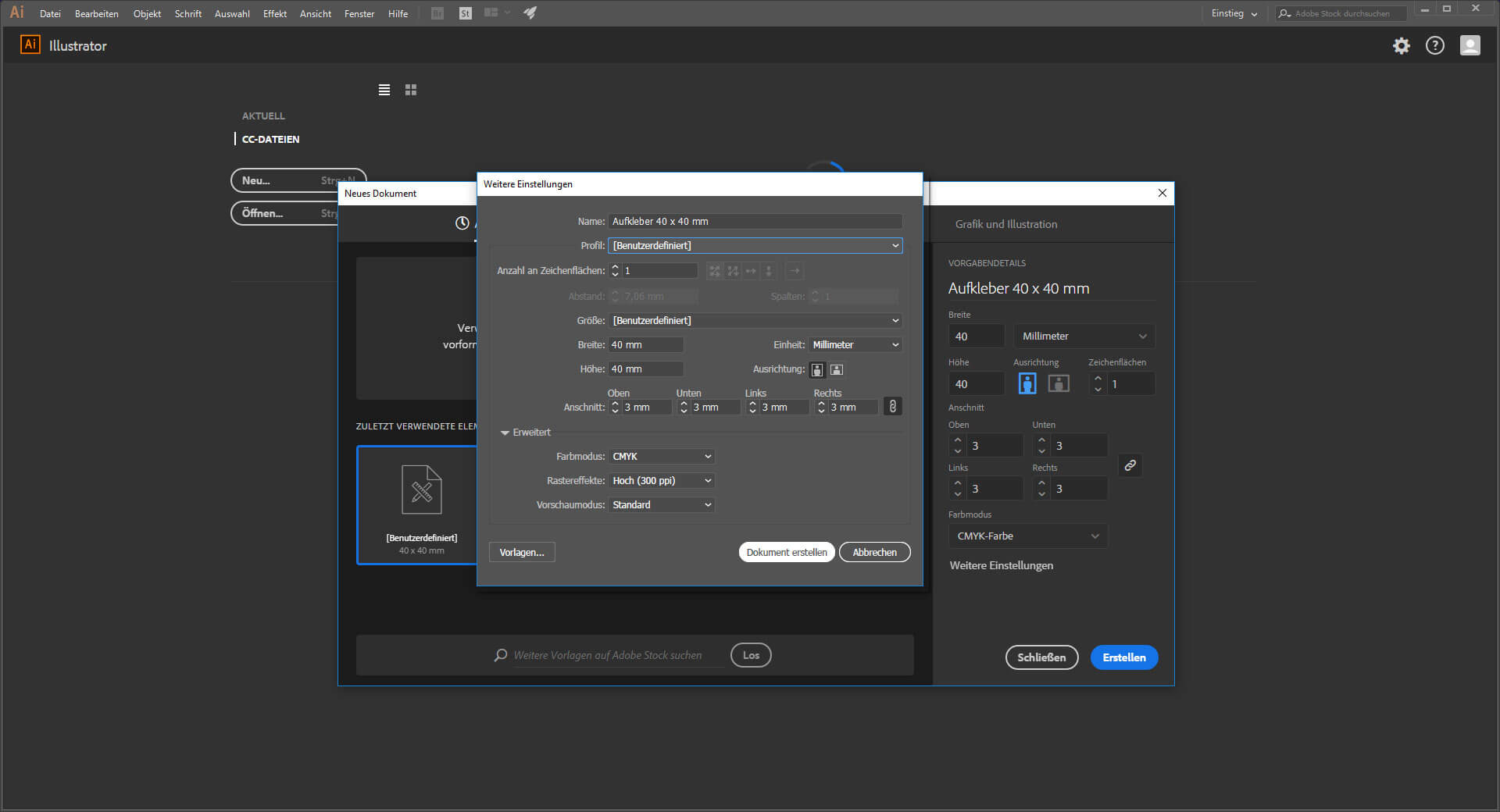Click the Dokument erstellen button
Viewport: 1500px width, 812px height.
786,552
